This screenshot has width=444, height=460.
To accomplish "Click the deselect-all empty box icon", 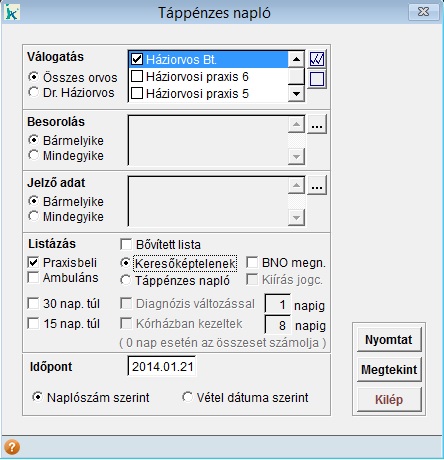I will pyautogui.click(x=317, y=79).
